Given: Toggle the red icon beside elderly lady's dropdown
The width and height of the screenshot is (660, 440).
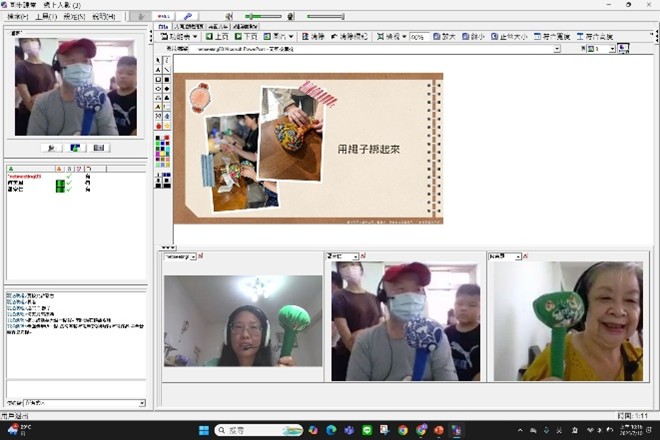Looking at the screenshot, I should [525, 256].
